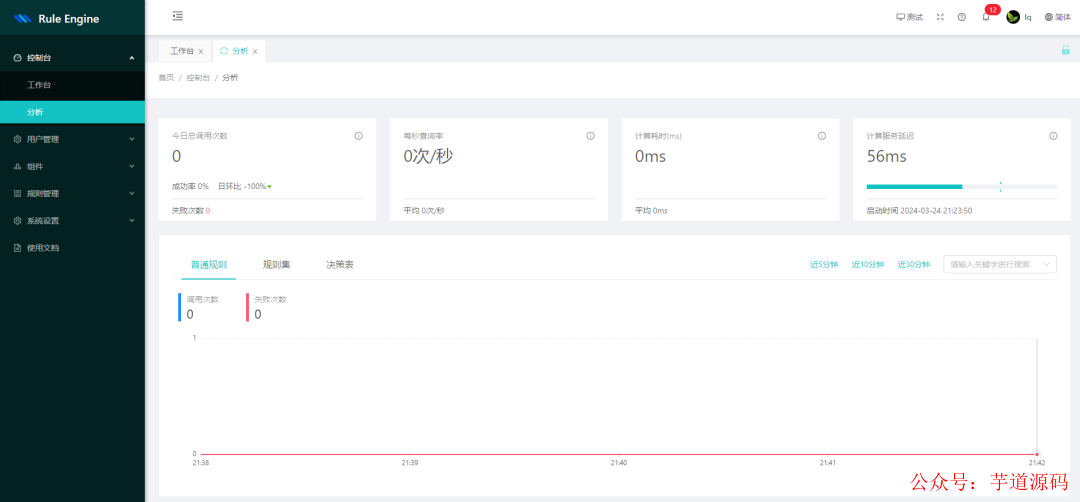The width and height of the screenshot is (1080, 502).
Task: Click the 规则管理 grid icon in sidebar
Action: click(18, 194)
